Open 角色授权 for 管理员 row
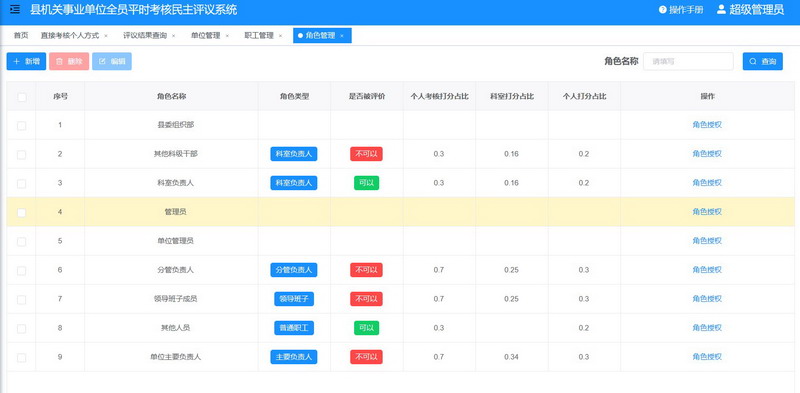Screen dimensions: 800x393 point(707,212)
